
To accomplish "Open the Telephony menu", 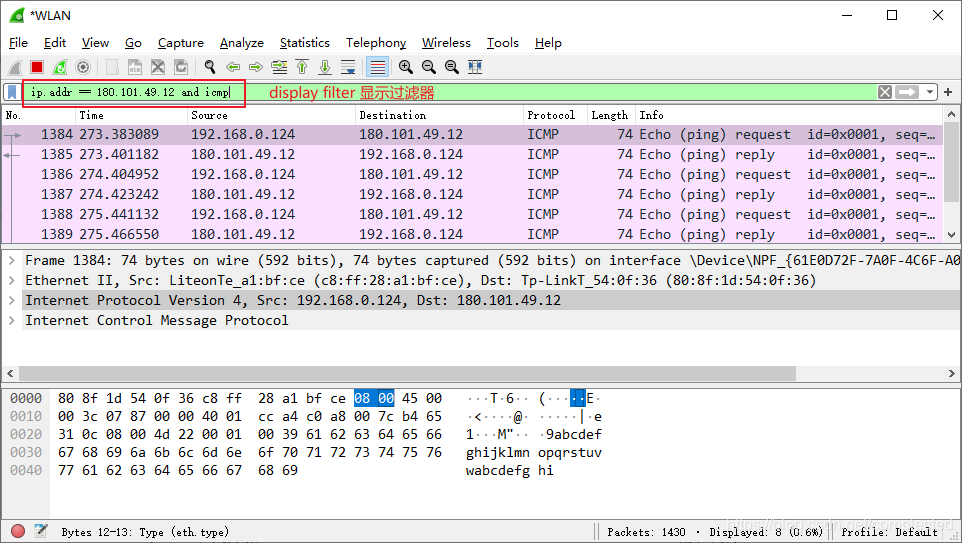I will [375, 43].
